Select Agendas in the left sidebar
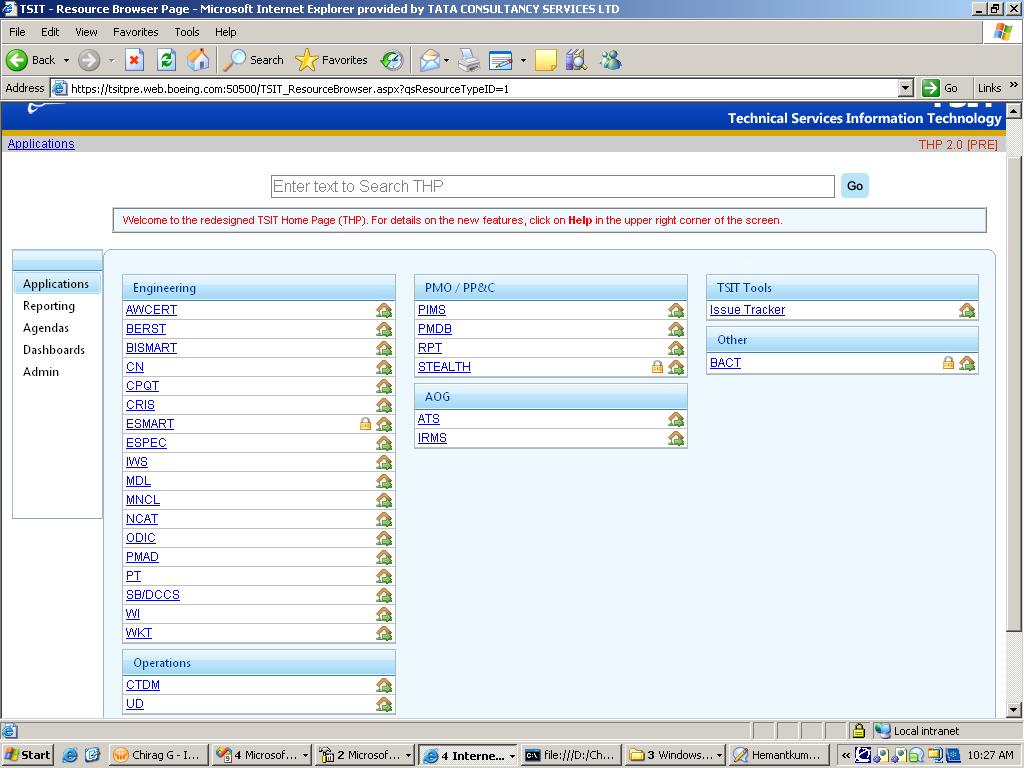 pos(46,328)
